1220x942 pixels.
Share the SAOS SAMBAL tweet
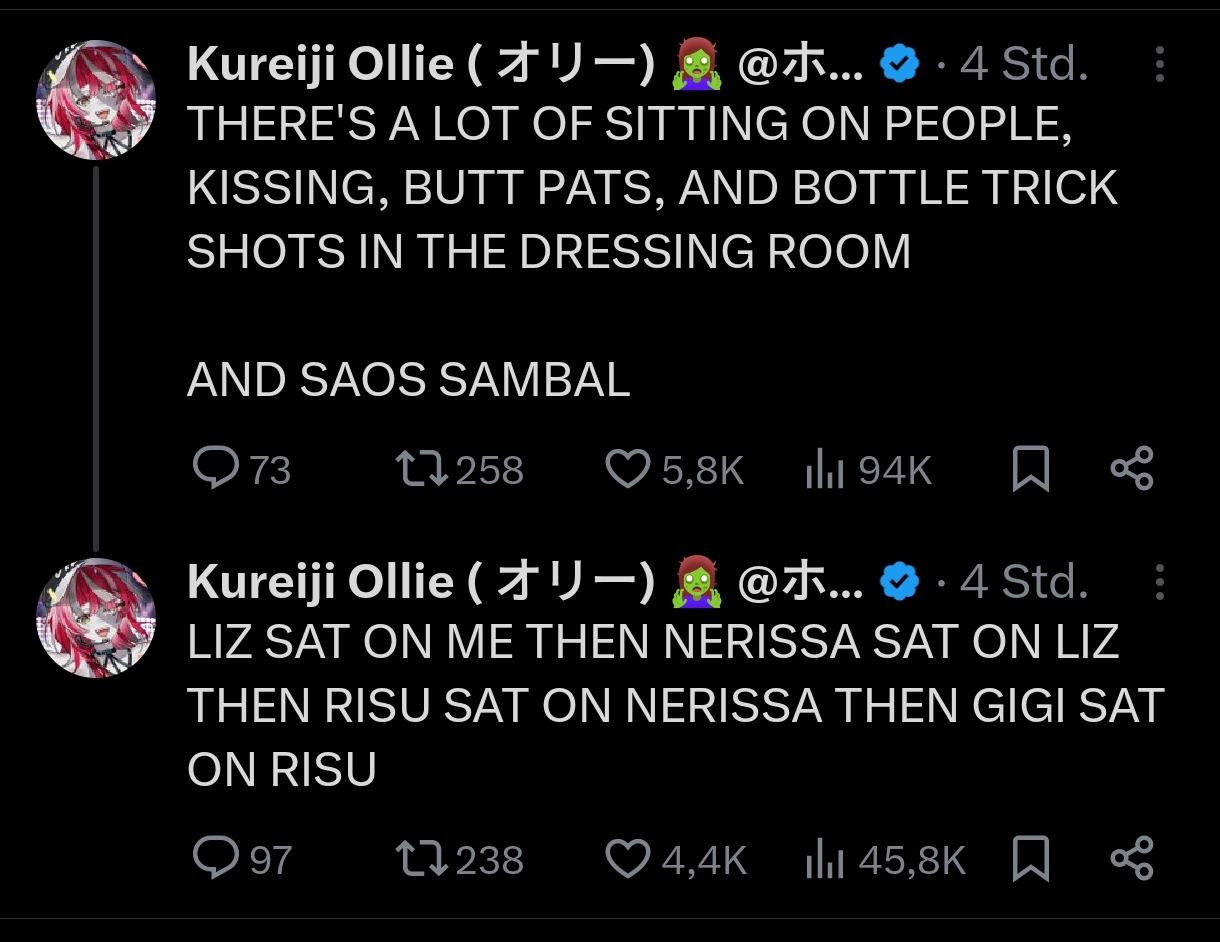click(1132, 469)
